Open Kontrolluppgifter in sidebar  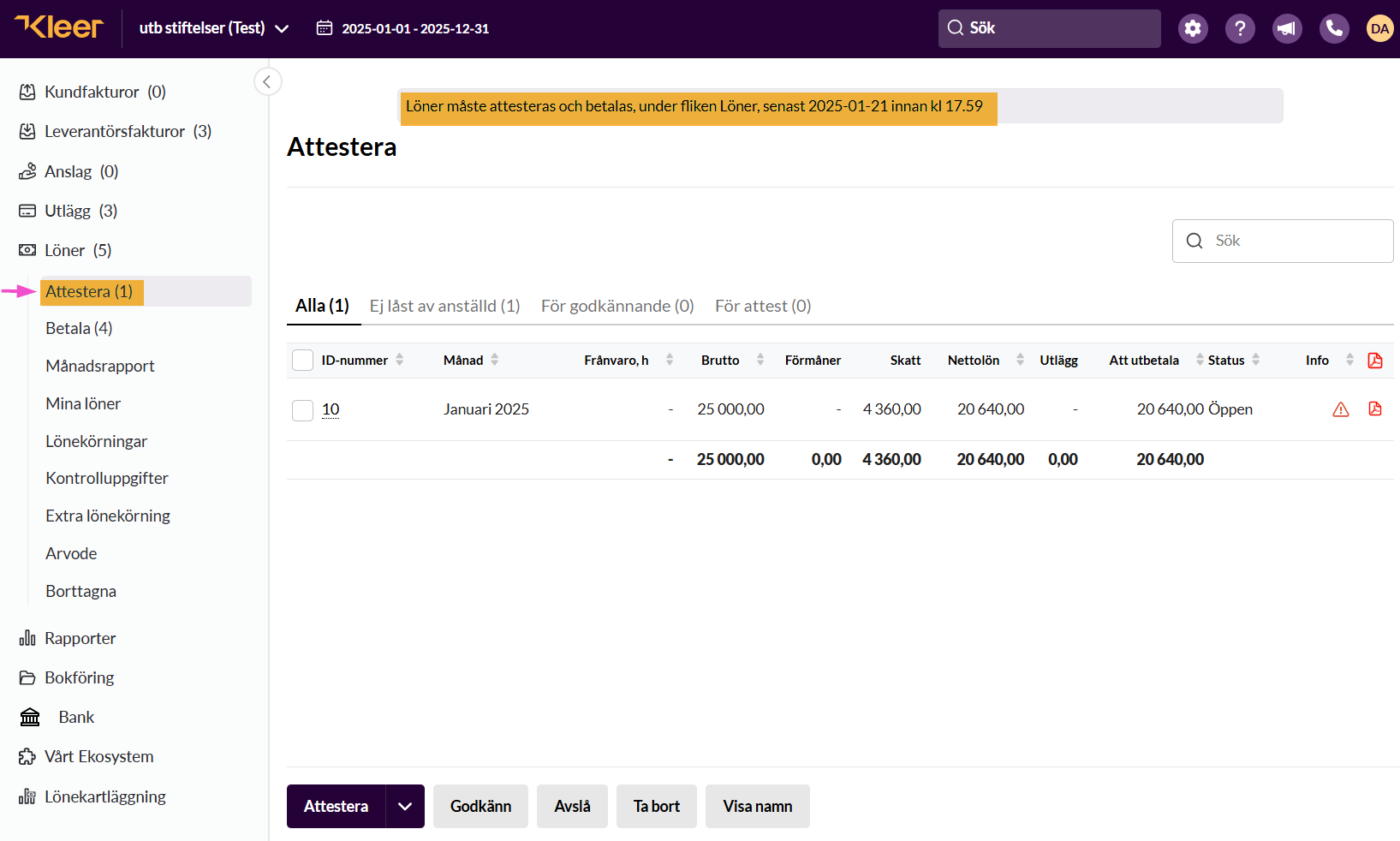coord(107,478)
